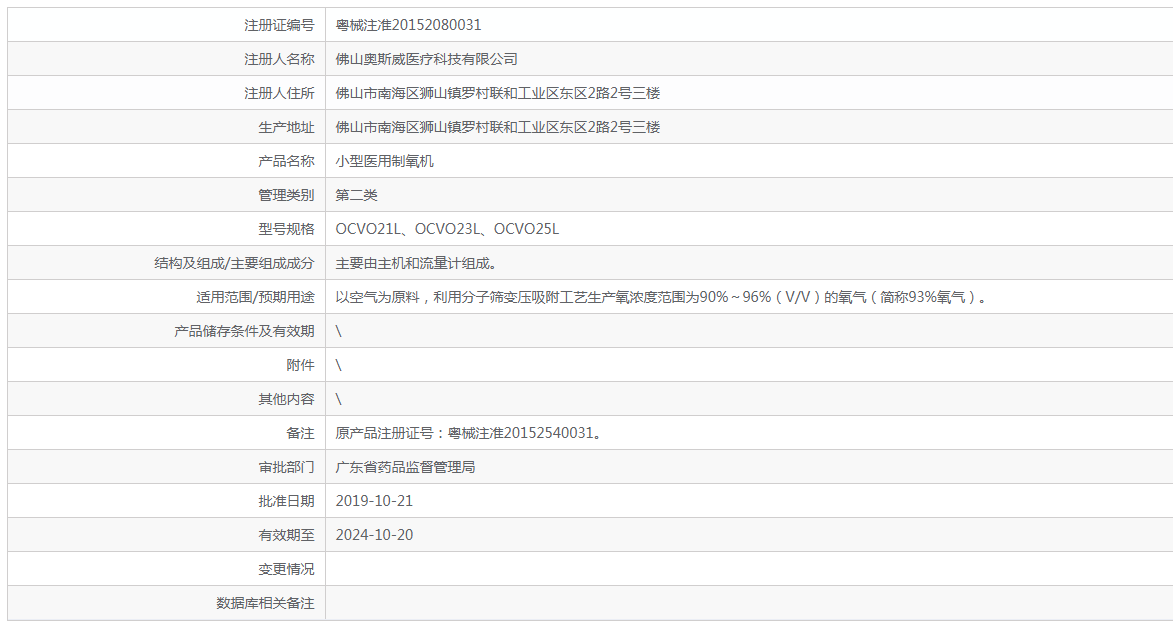Viewport: 1173px width, 623px height.
Task: Click the label 结构及组成/主要组成成分
Action: [234, 263]
